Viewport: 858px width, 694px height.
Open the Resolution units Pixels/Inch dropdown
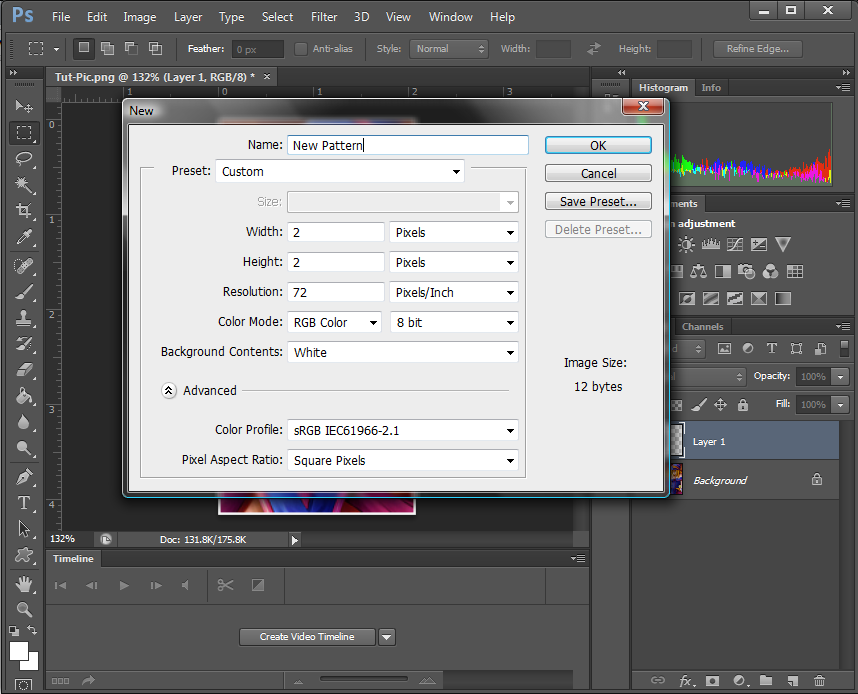point(454,293)
